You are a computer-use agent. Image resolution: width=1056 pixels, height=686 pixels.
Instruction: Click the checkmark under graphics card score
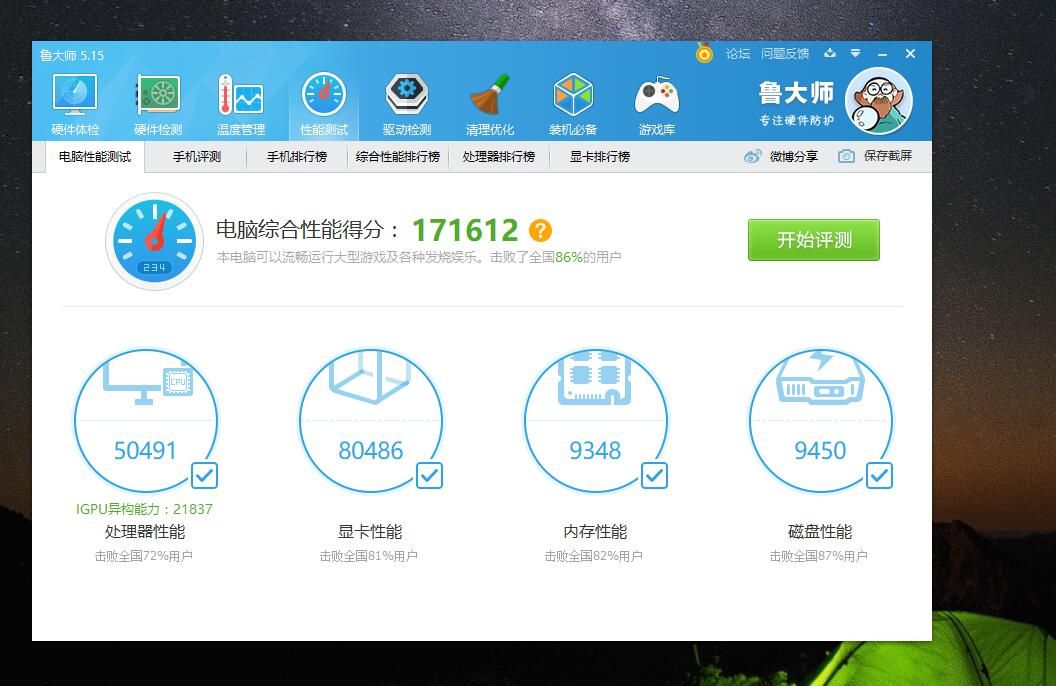(429, 476)
